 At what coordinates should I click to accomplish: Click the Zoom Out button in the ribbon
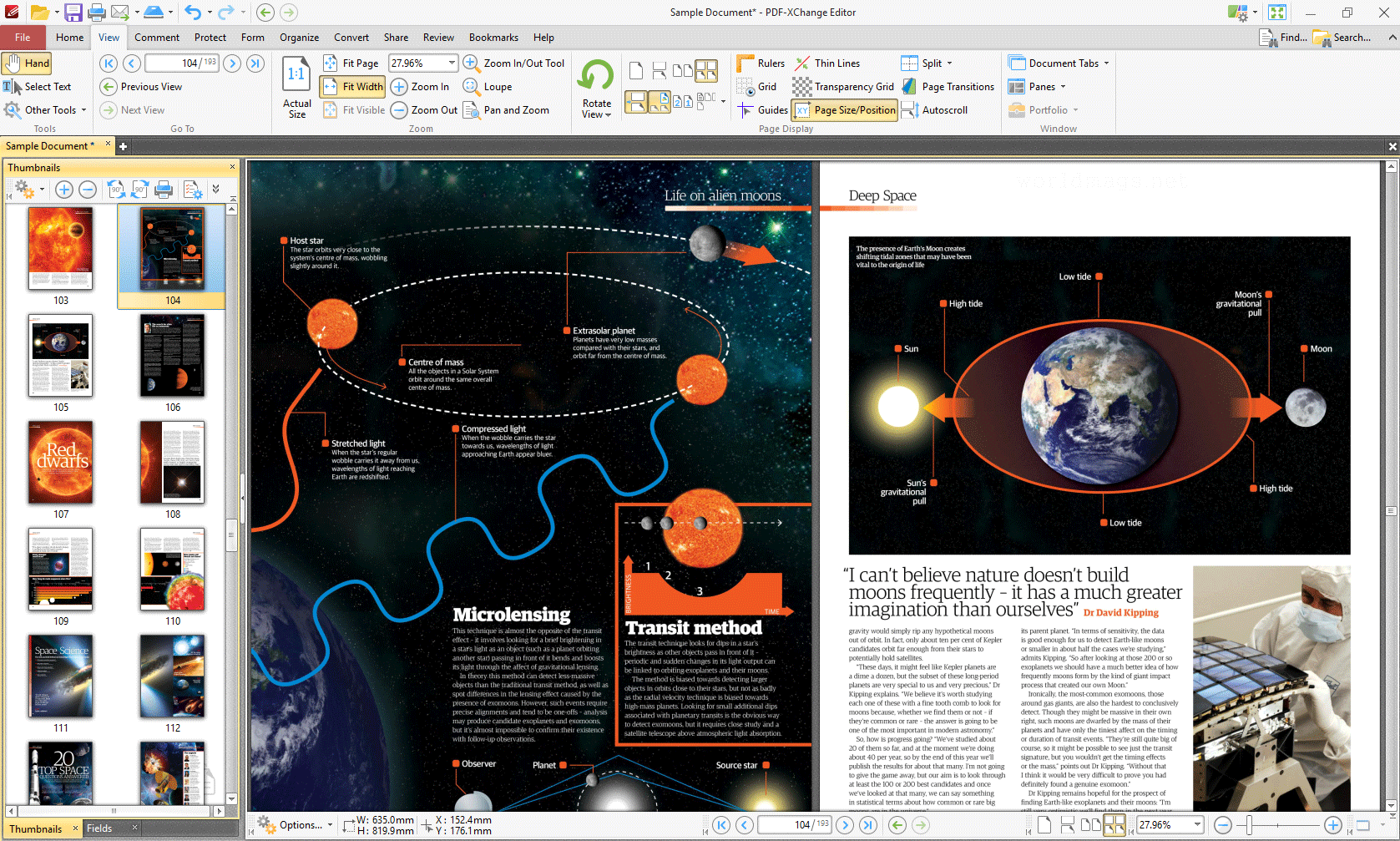(x=424, y=110)
